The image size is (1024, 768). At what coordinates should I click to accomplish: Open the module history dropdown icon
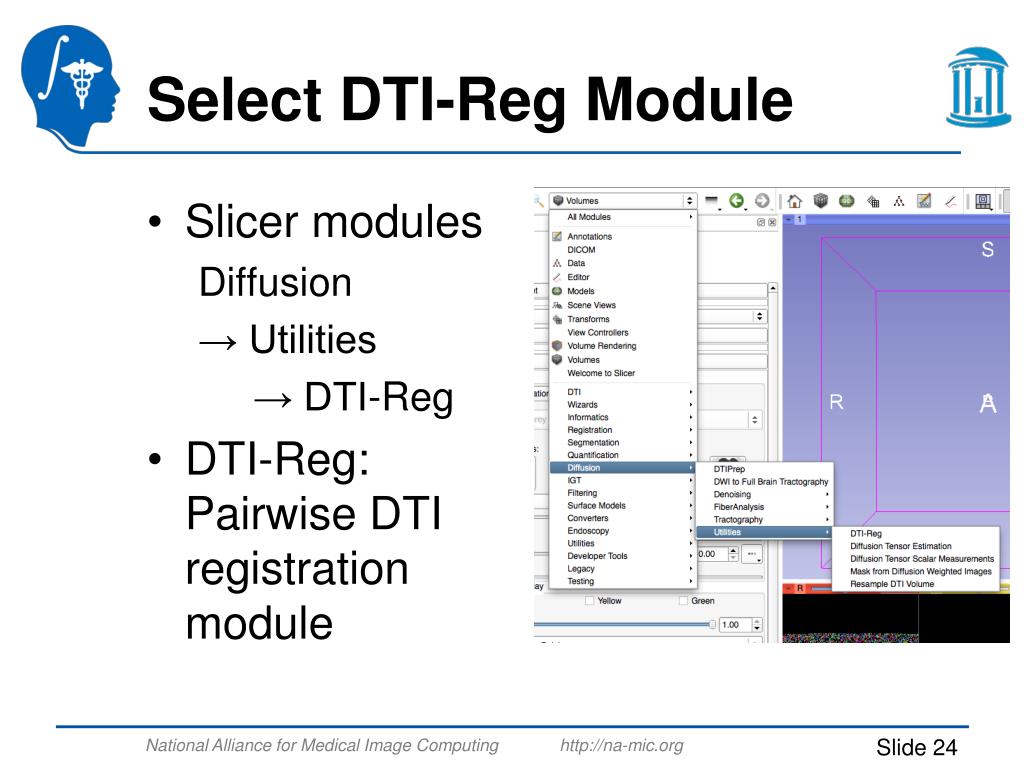pos(712,201)
